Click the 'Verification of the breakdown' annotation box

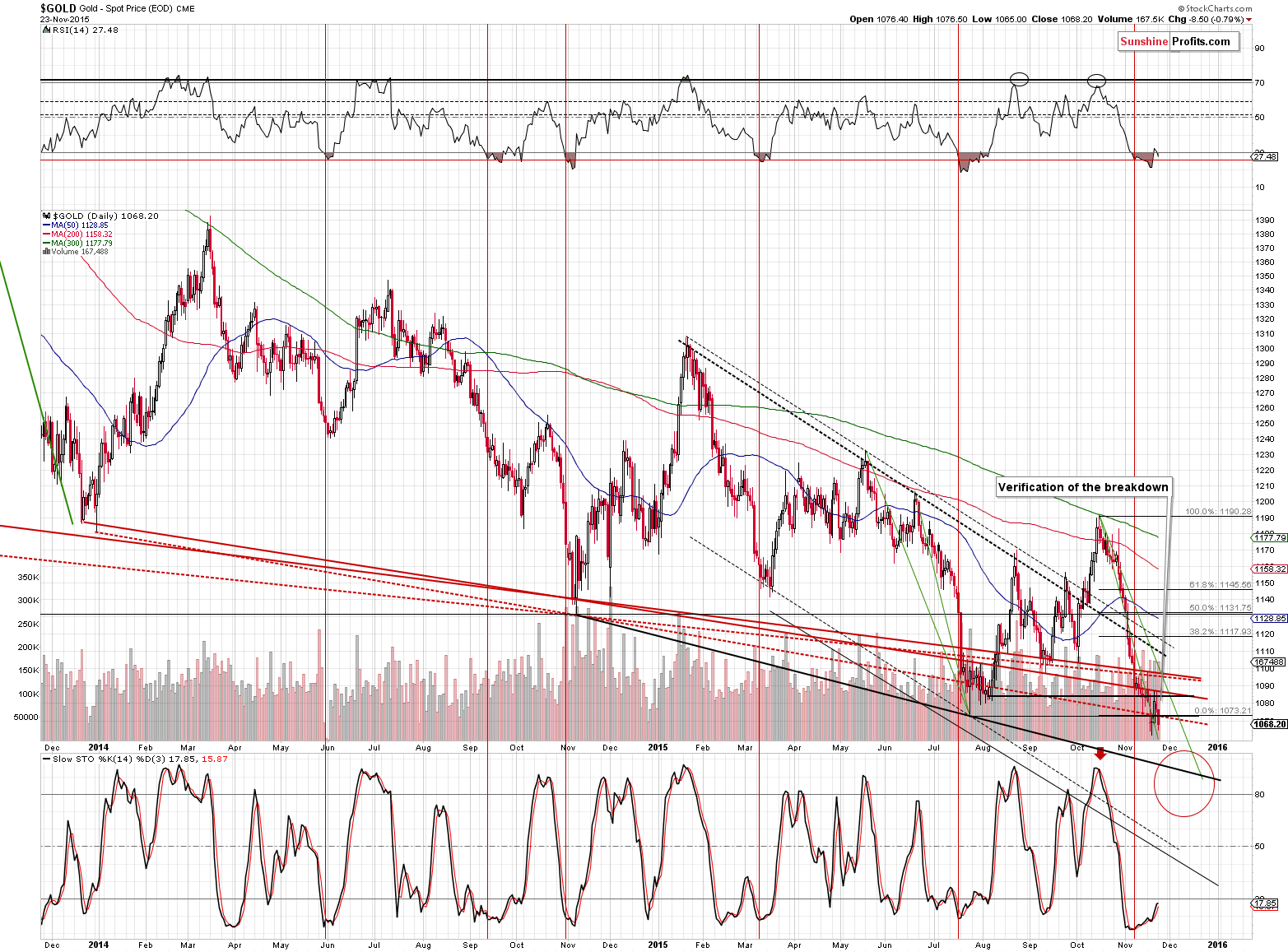[x=1083, y=487]
